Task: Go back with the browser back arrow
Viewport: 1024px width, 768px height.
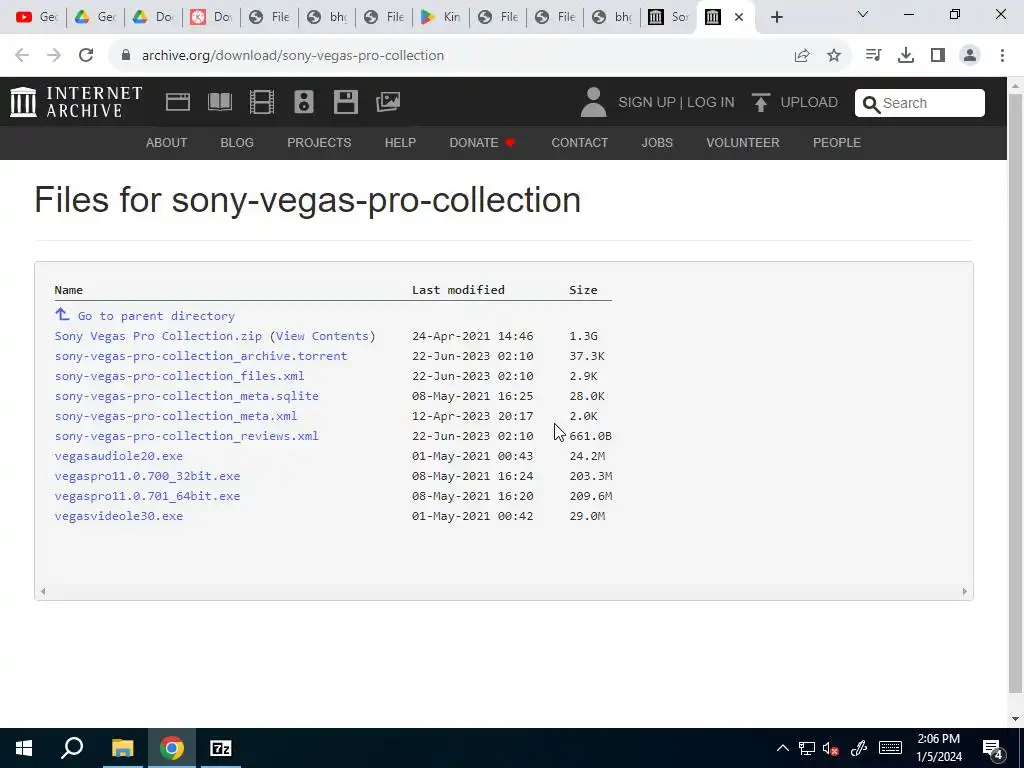Action: [x=22, y=55]
